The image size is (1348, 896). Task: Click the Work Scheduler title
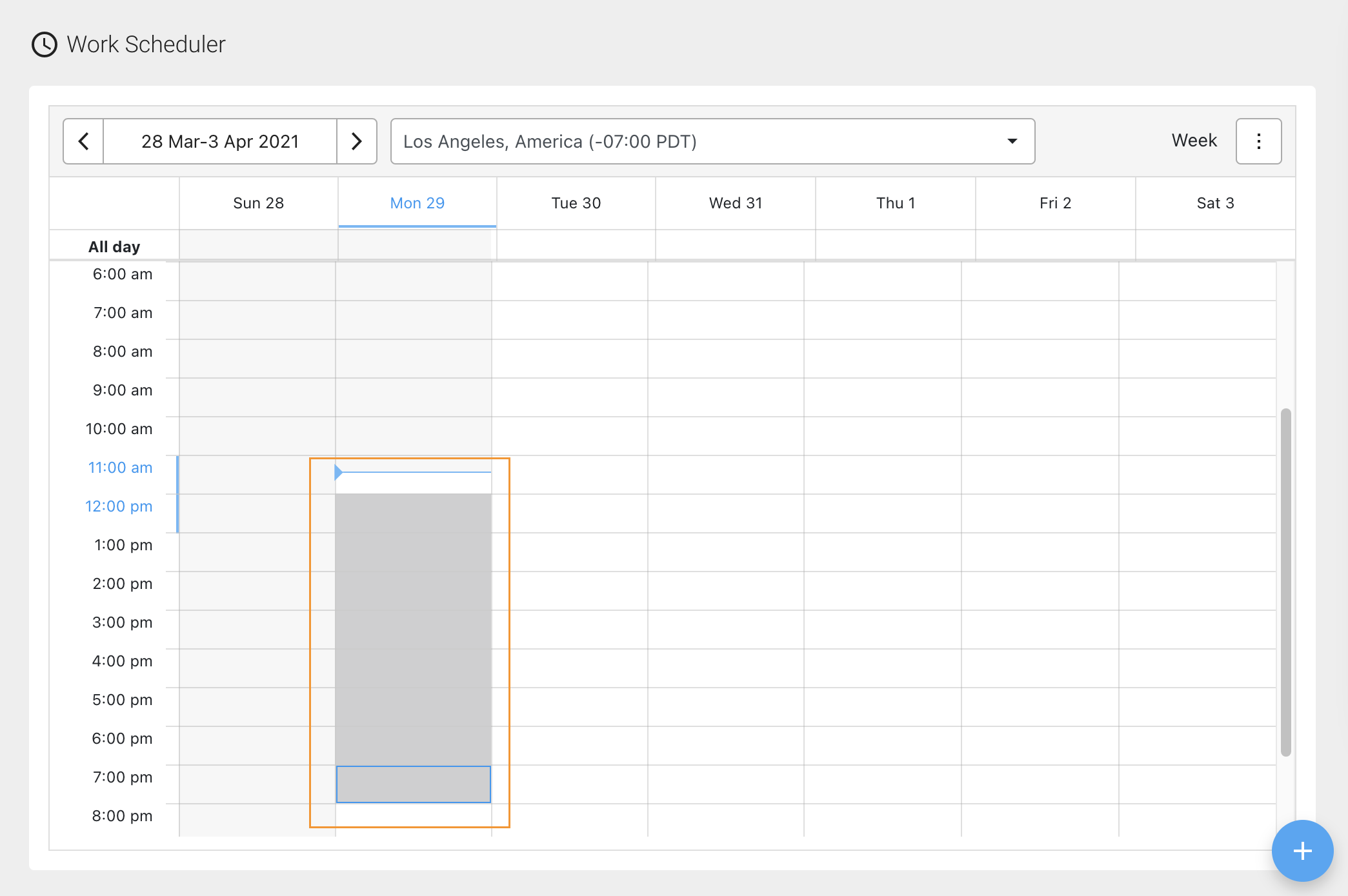point(146,45)
